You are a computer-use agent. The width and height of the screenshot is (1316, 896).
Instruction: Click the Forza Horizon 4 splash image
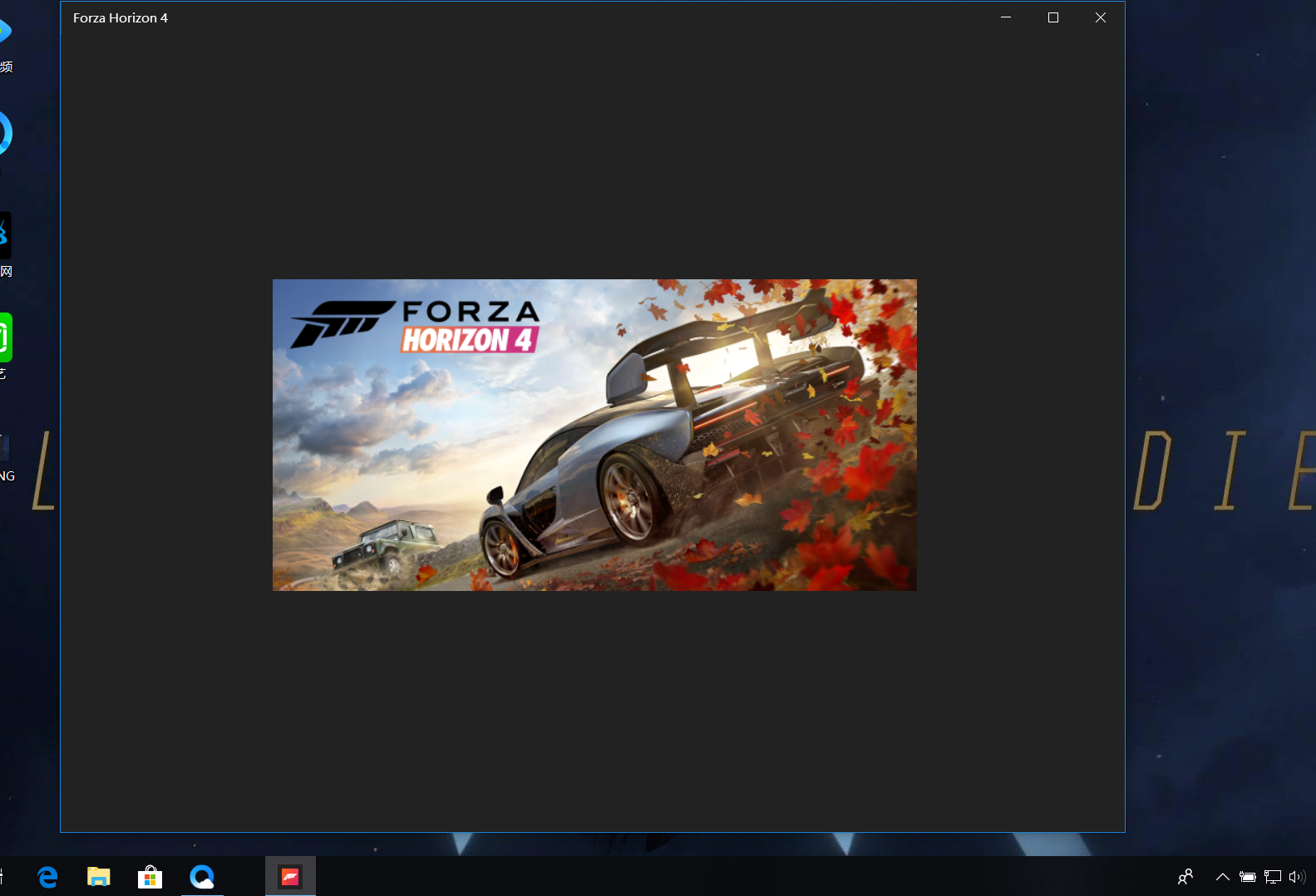pyautogui.click(x=594, y=435)
